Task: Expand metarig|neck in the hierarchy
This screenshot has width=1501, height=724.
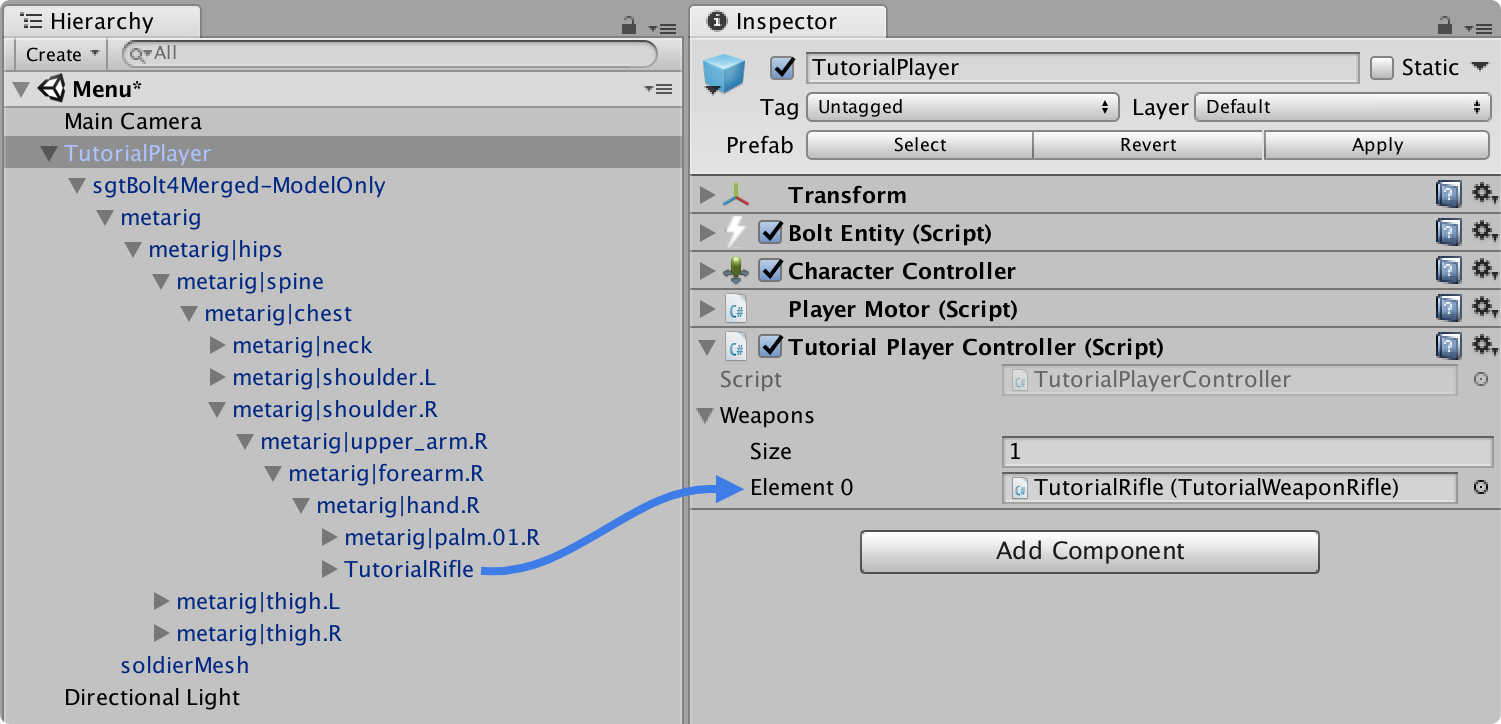Action: (217, 346)
